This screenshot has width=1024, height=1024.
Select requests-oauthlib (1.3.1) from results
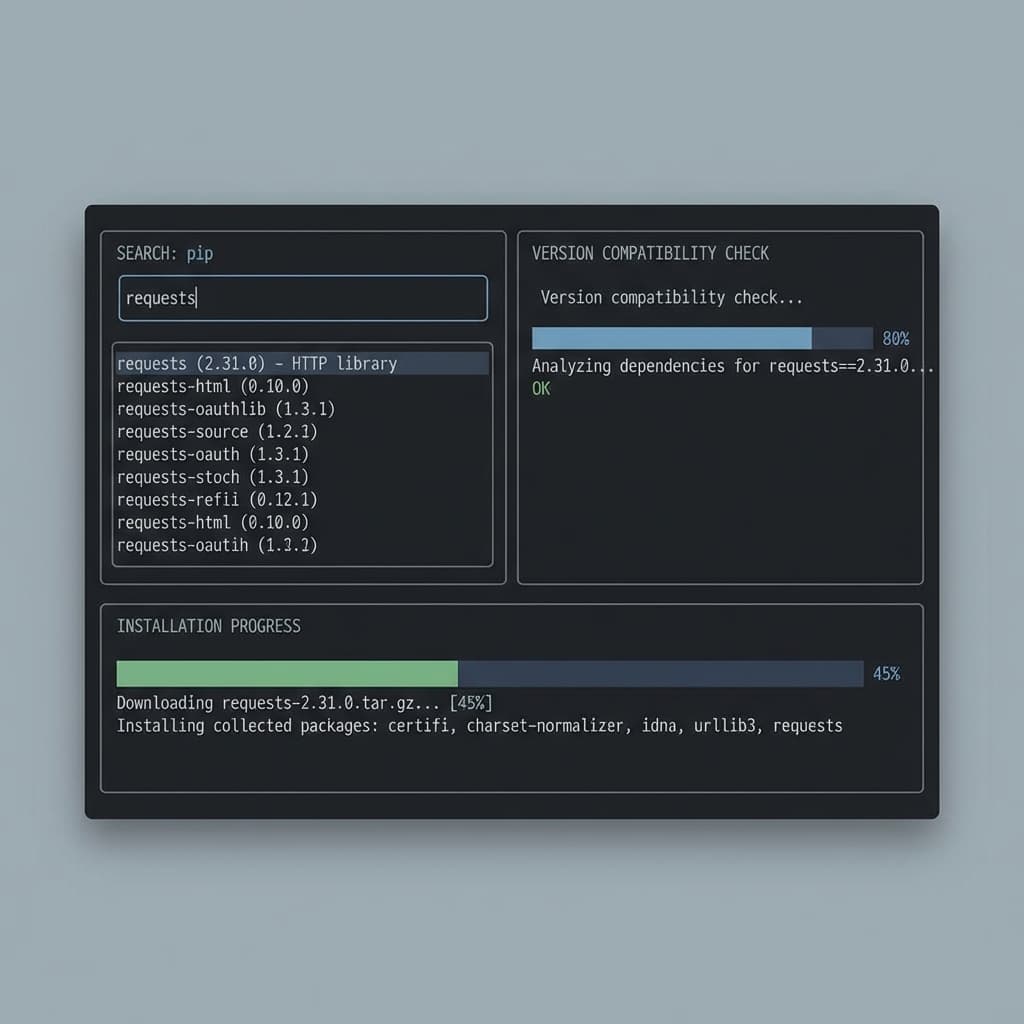coord(225,409)
